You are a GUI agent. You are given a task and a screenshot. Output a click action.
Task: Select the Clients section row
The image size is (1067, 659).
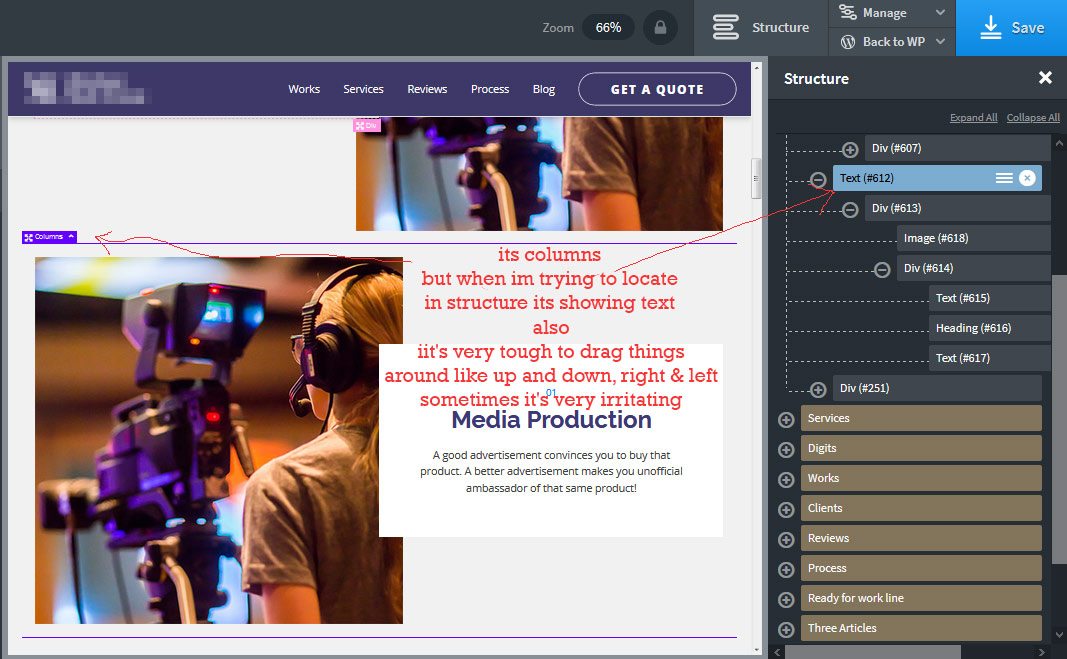(x=921, y=508)
